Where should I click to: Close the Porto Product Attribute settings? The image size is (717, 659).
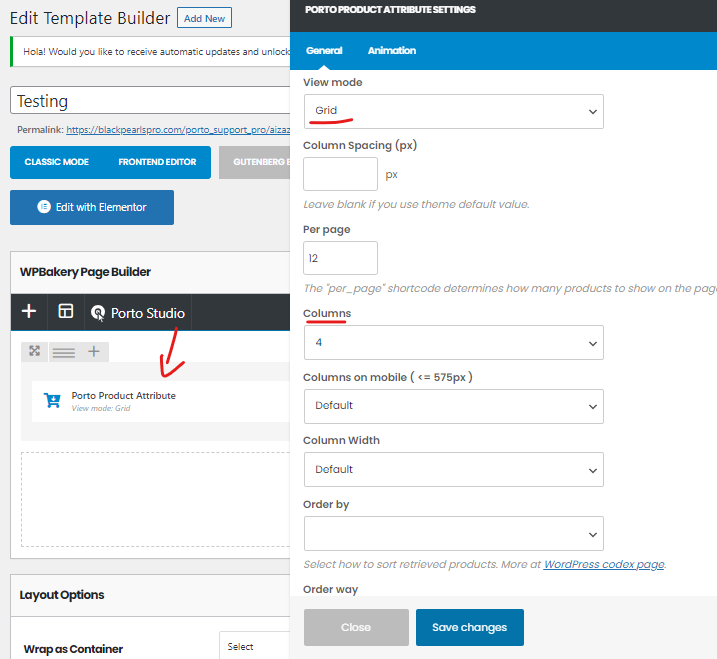356,627
